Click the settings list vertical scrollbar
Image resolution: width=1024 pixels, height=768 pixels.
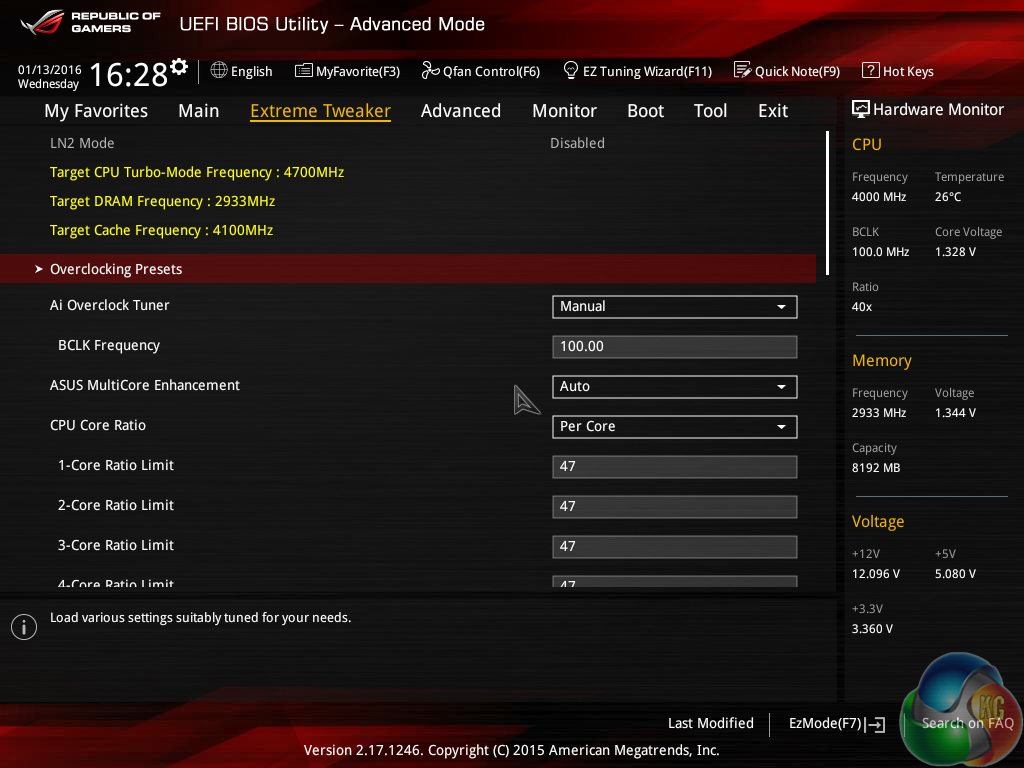click(827, 203)
